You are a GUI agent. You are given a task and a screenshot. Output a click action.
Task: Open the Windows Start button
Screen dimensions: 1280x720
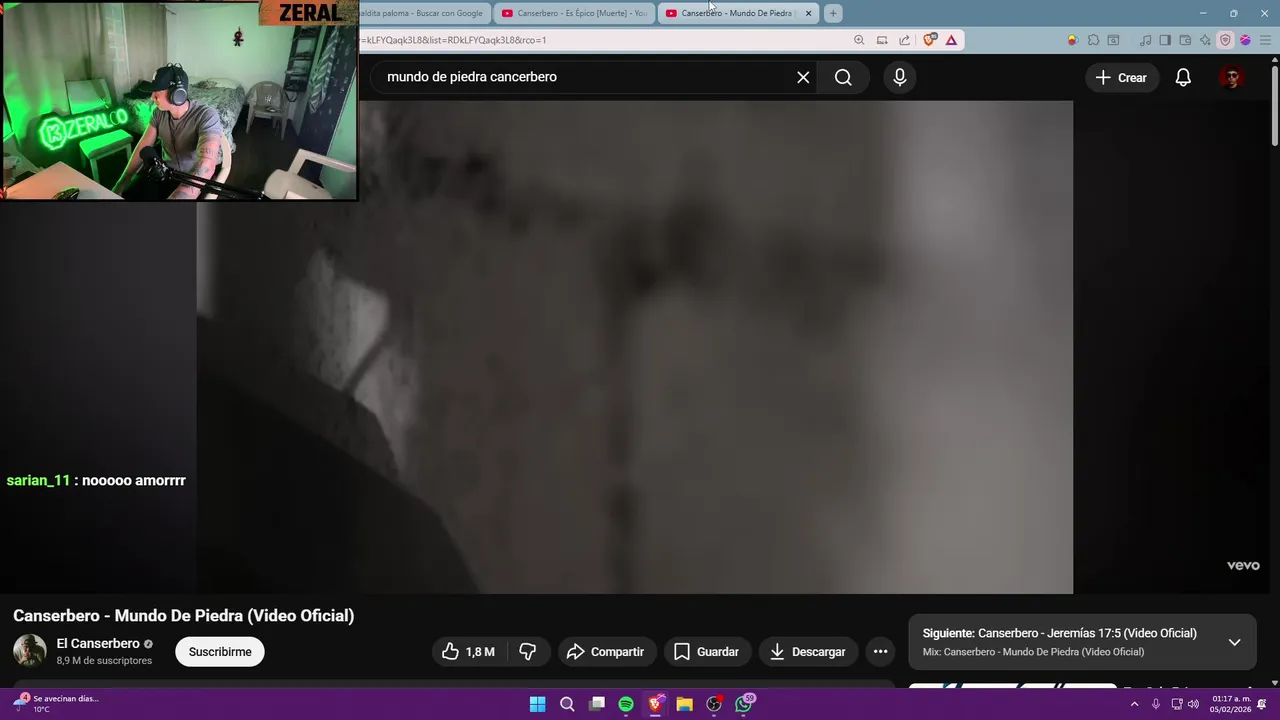(x=537, y=704)
